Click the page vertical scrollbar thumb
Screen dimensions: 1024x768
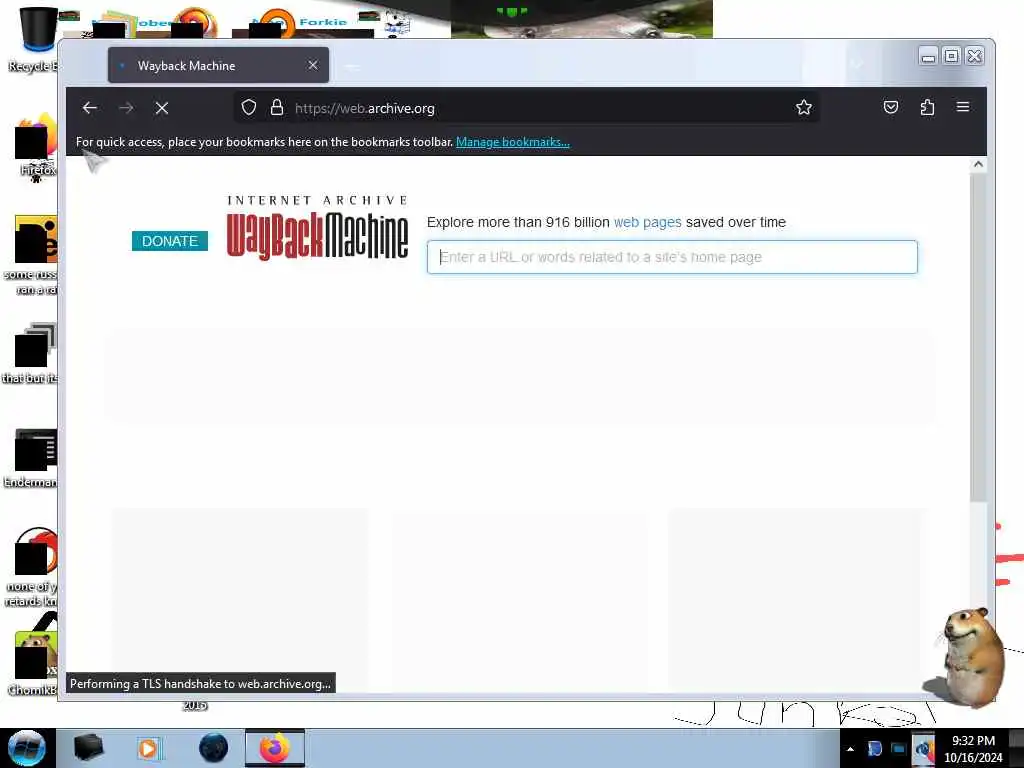pyautogui.click(x=978, y=338)
